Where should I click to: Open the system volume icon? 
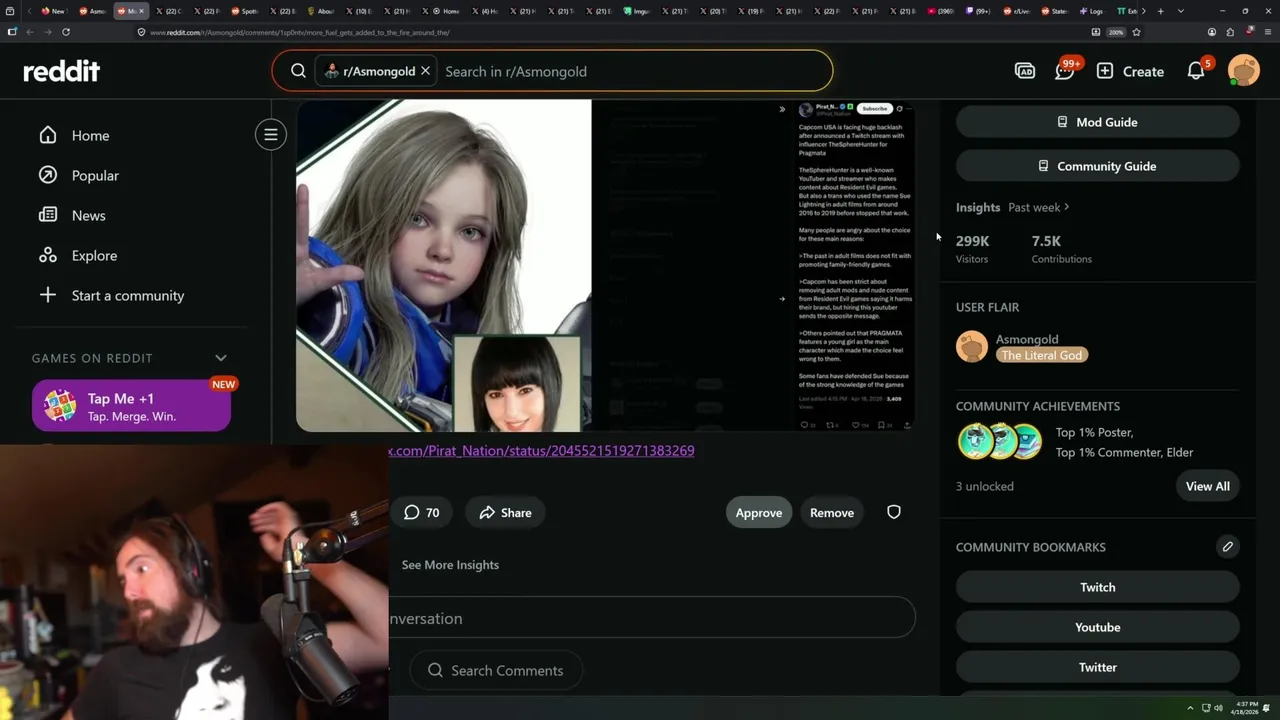click(x=1218, y=708)
